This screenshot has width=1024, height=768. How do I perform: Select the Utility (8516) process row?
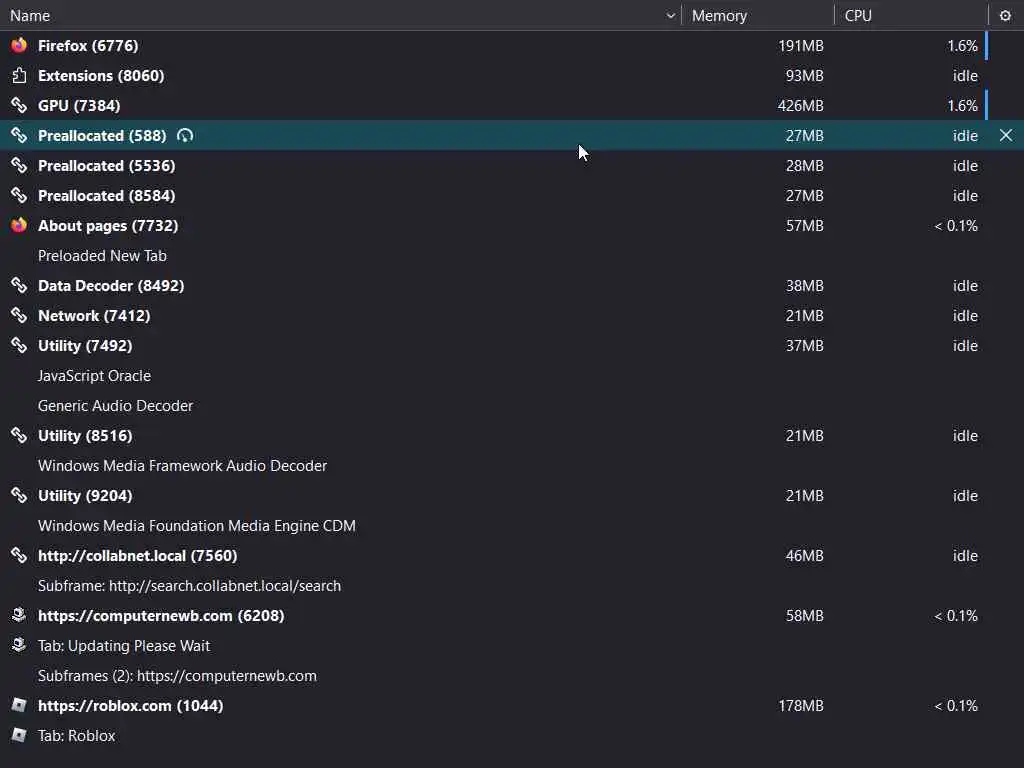(512, 436)
